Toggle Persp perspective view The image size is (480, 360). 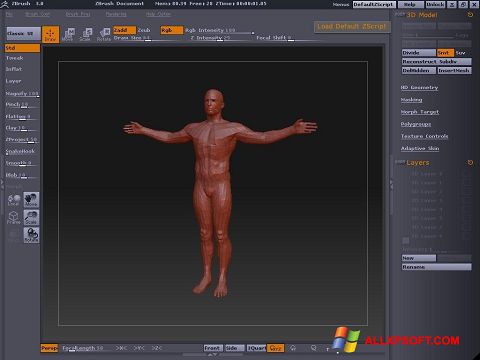click(49, 348)
